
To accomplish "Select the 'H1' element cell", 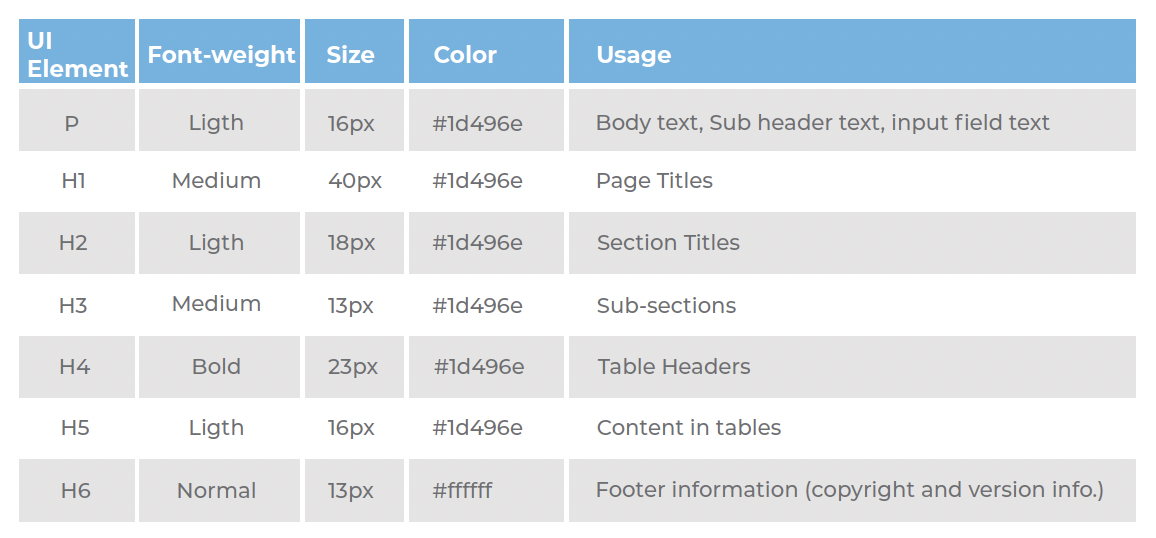I will click(73, 181).
